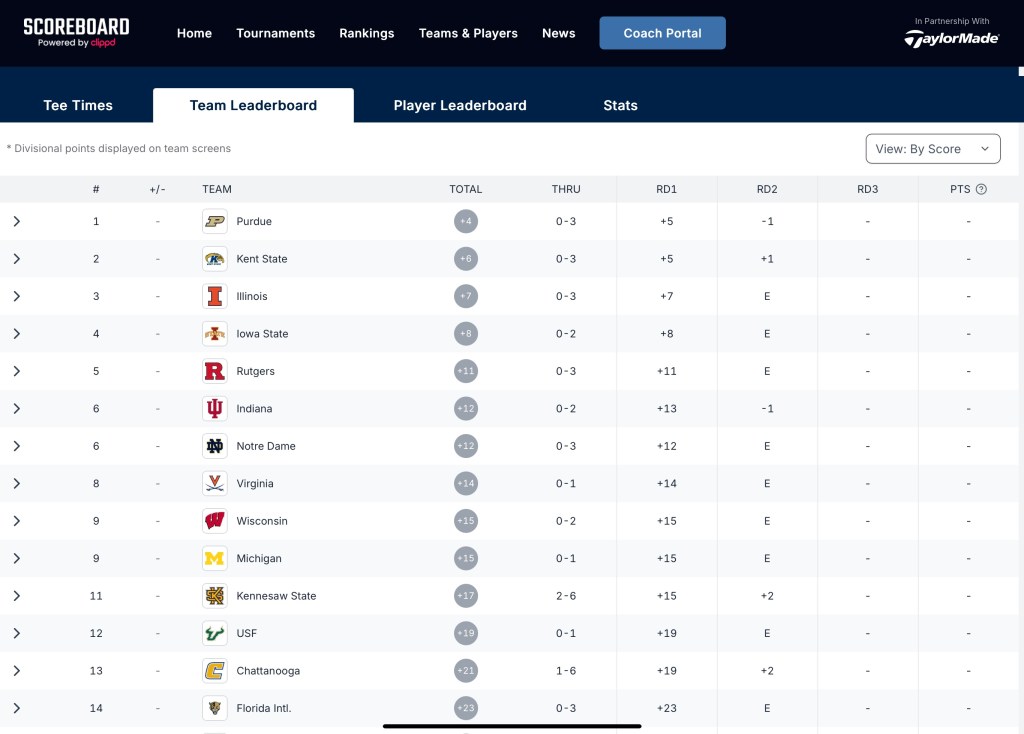
Task: Click the Michigan M logo icon
Action: coord(214,558)
